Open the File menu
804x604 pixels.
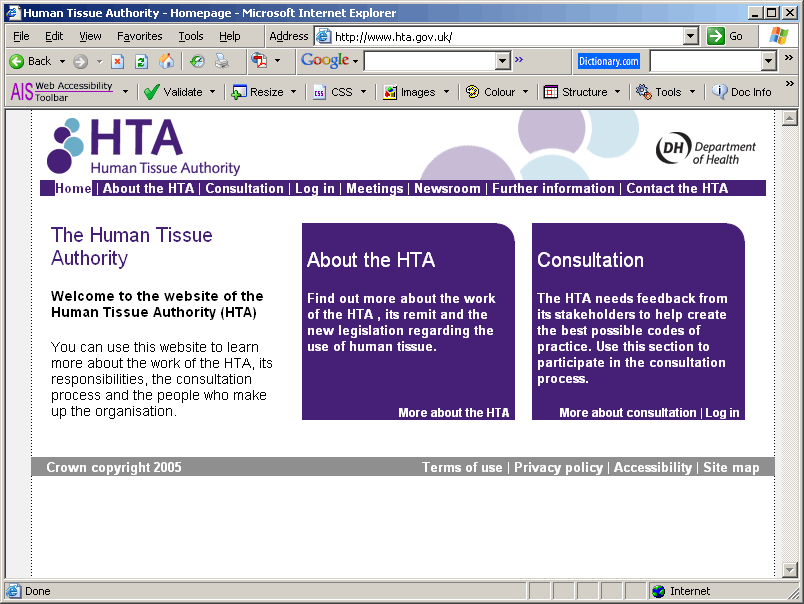(21, 36)
